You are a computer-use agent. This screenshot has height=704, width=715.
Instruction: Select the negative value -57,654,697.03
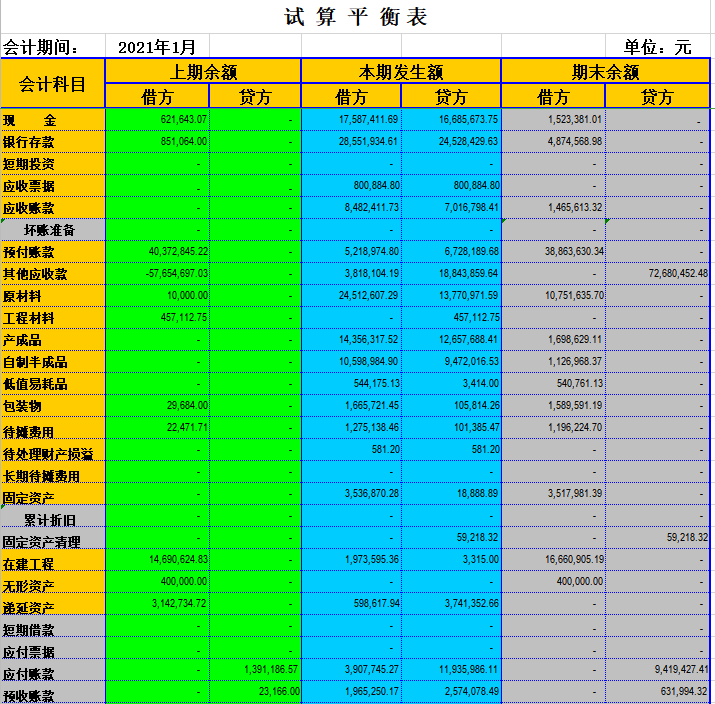pos(157,274)
